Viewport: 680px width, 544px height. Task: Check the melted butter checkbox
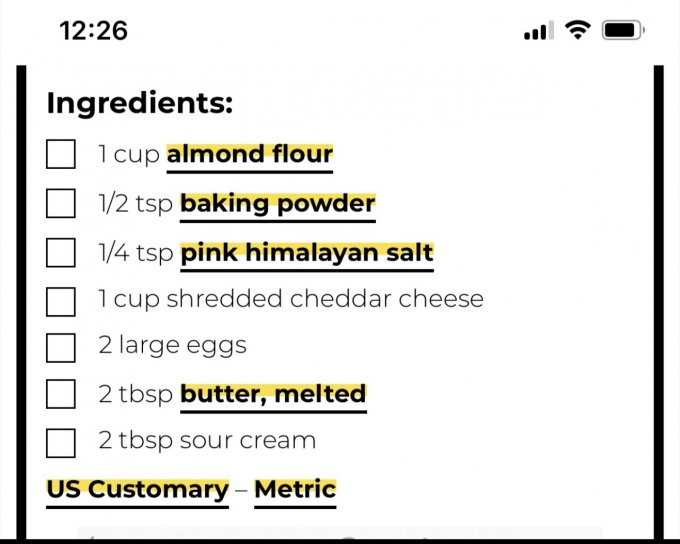(x=61, y=394)
